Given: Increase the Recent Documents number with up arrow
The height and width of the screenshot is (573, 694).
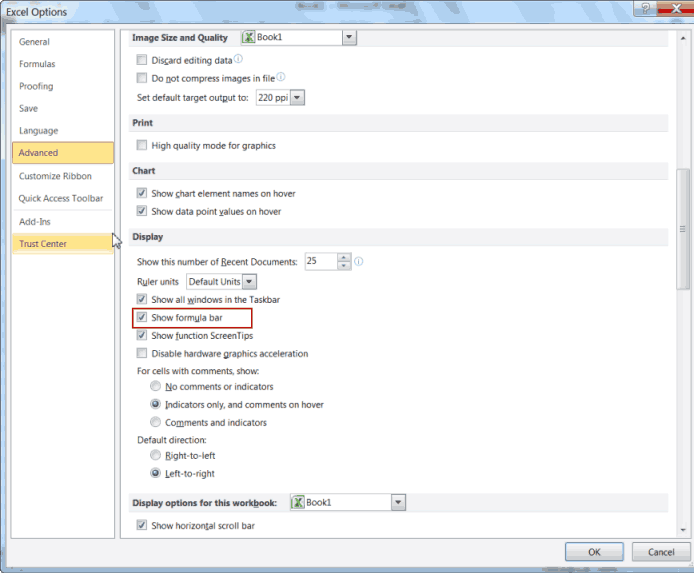Looking at the screenshot, I should point(343,257).
